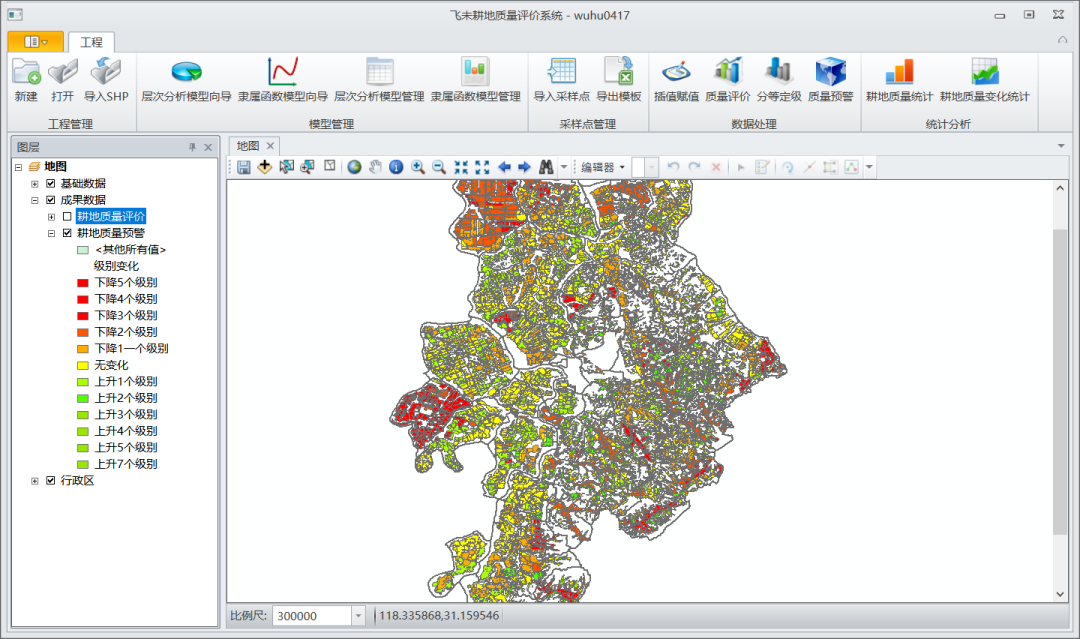Viewport: 1080px width, 639px height.
Task: Click the fixed zoom out arrows icon
Action: pos(482,167)
